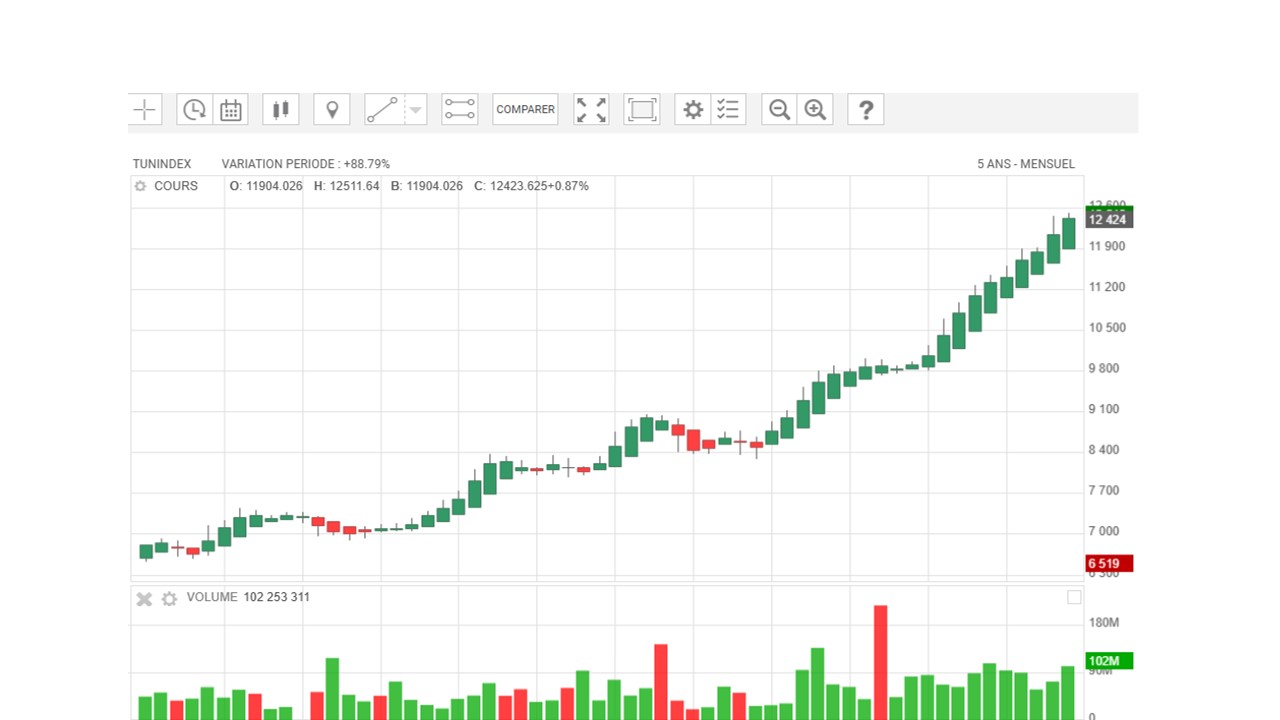Open the chart settings gear in the toolbar
Image resolution: width=1280 pixels, height=720 pixels.
(x=693, y=110)
